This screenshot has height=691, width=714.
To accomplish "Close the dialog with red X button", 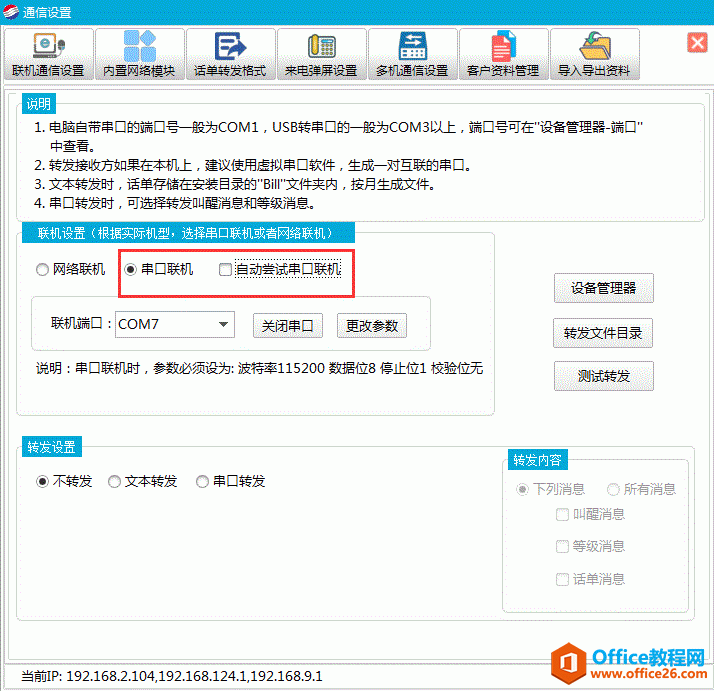I will (x=697, y=43).
